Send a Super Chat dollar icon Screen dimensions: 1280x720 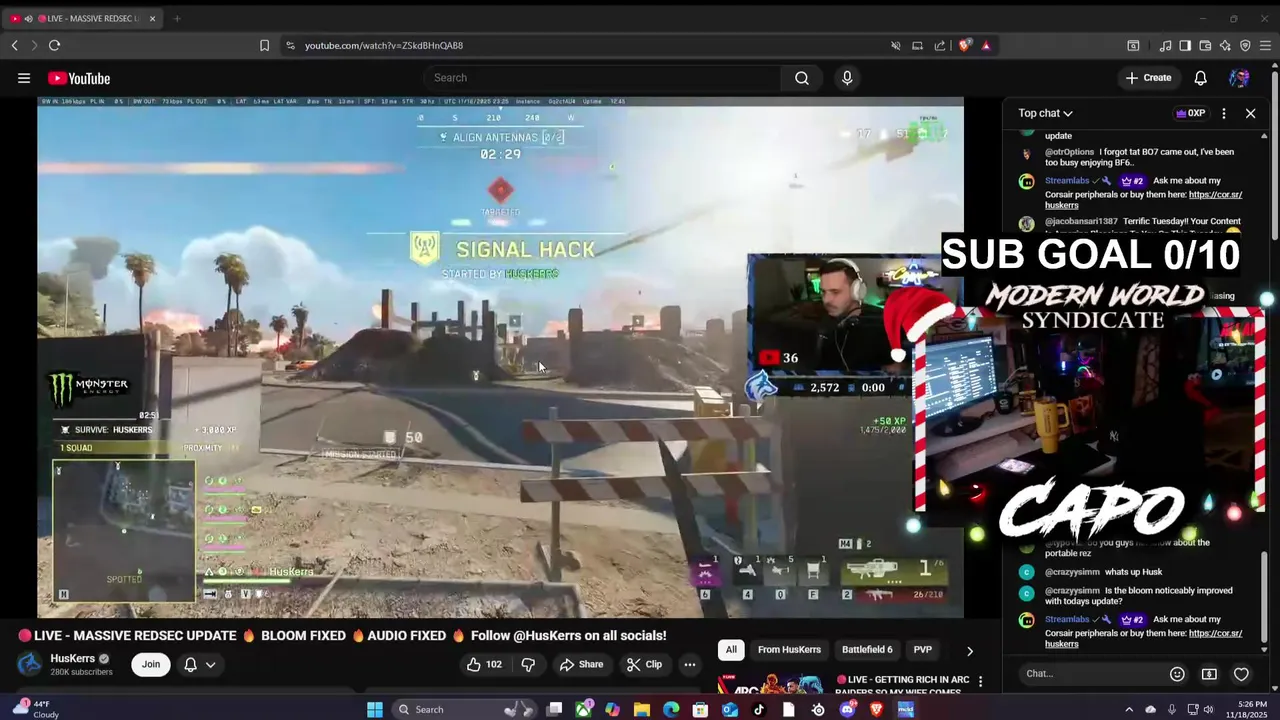[1209, 674]
